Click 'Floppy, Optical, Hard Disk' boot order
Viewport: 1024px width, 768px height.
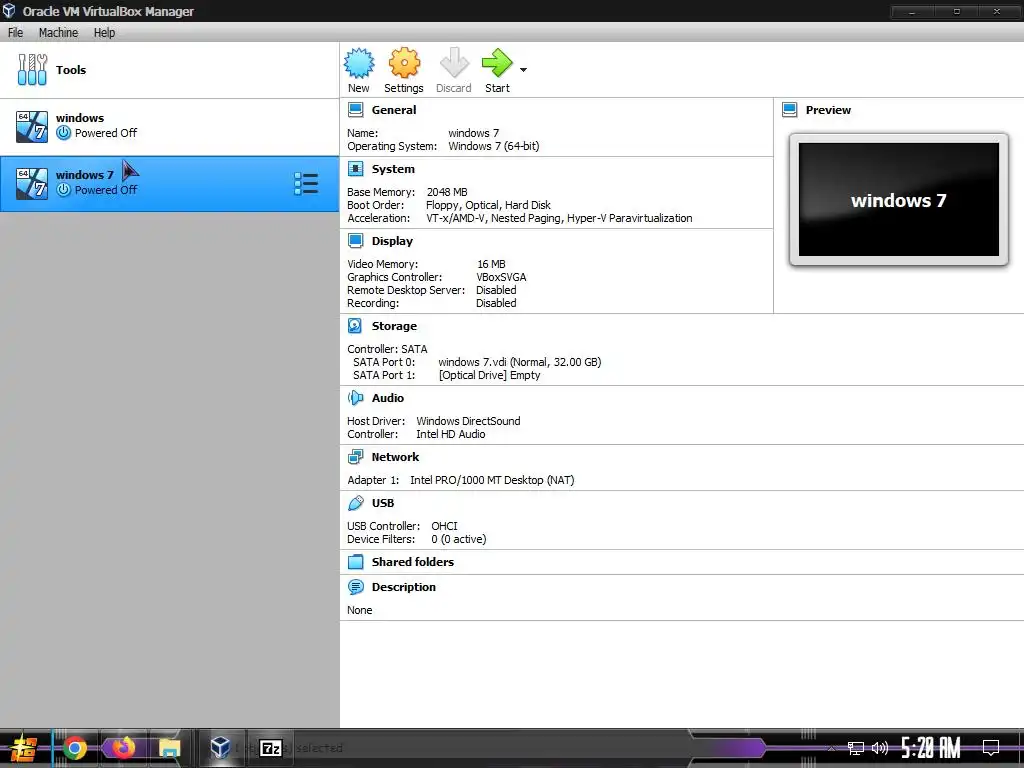488,205
